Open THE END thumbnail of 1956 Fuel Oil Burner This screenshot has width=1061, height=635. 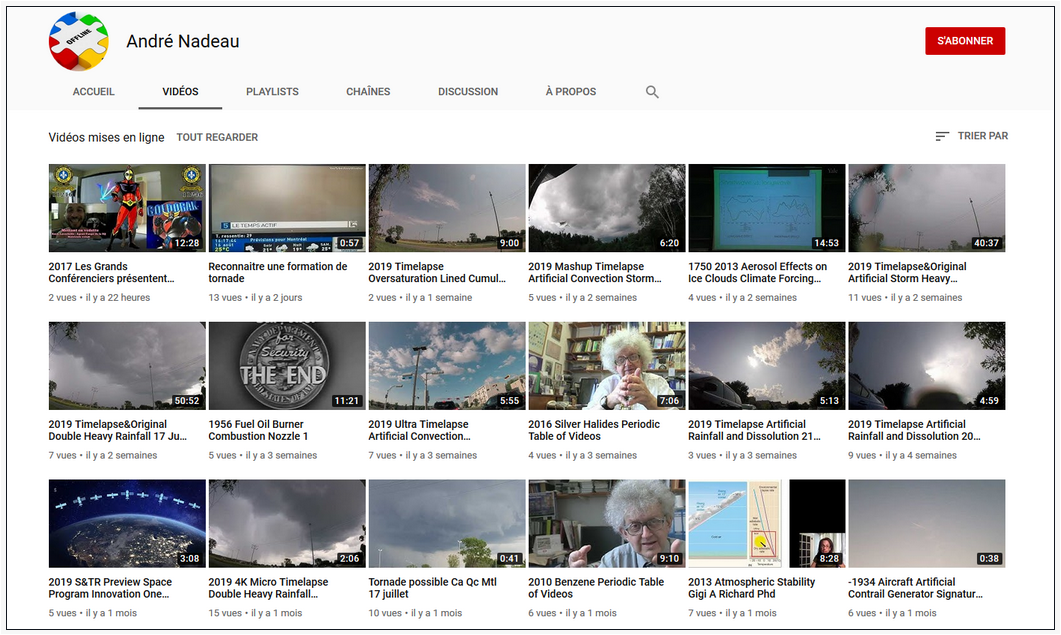pyautogui.click(x=287, y=366)
